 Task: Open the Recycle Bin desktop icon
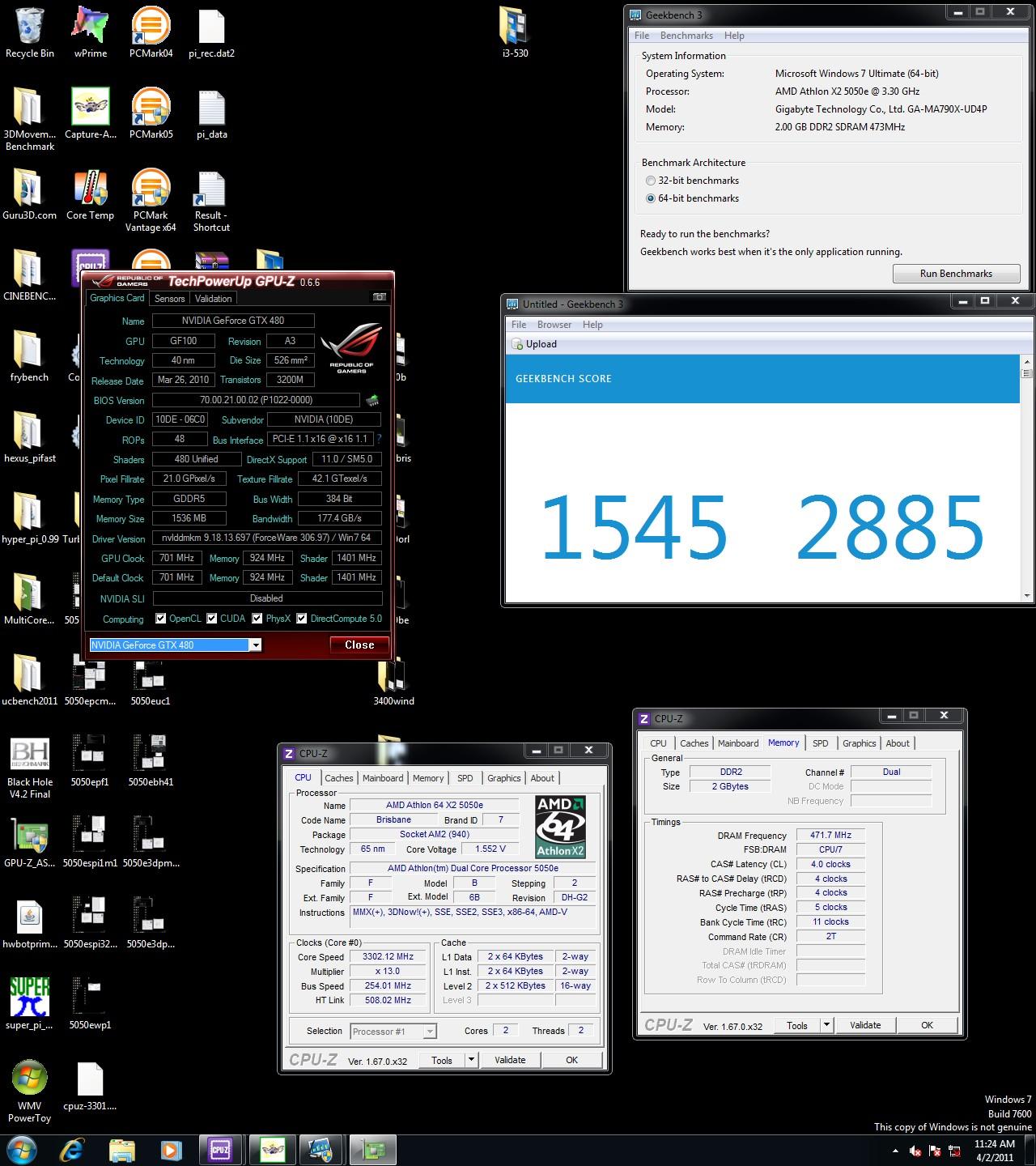(x=29, y=26)
